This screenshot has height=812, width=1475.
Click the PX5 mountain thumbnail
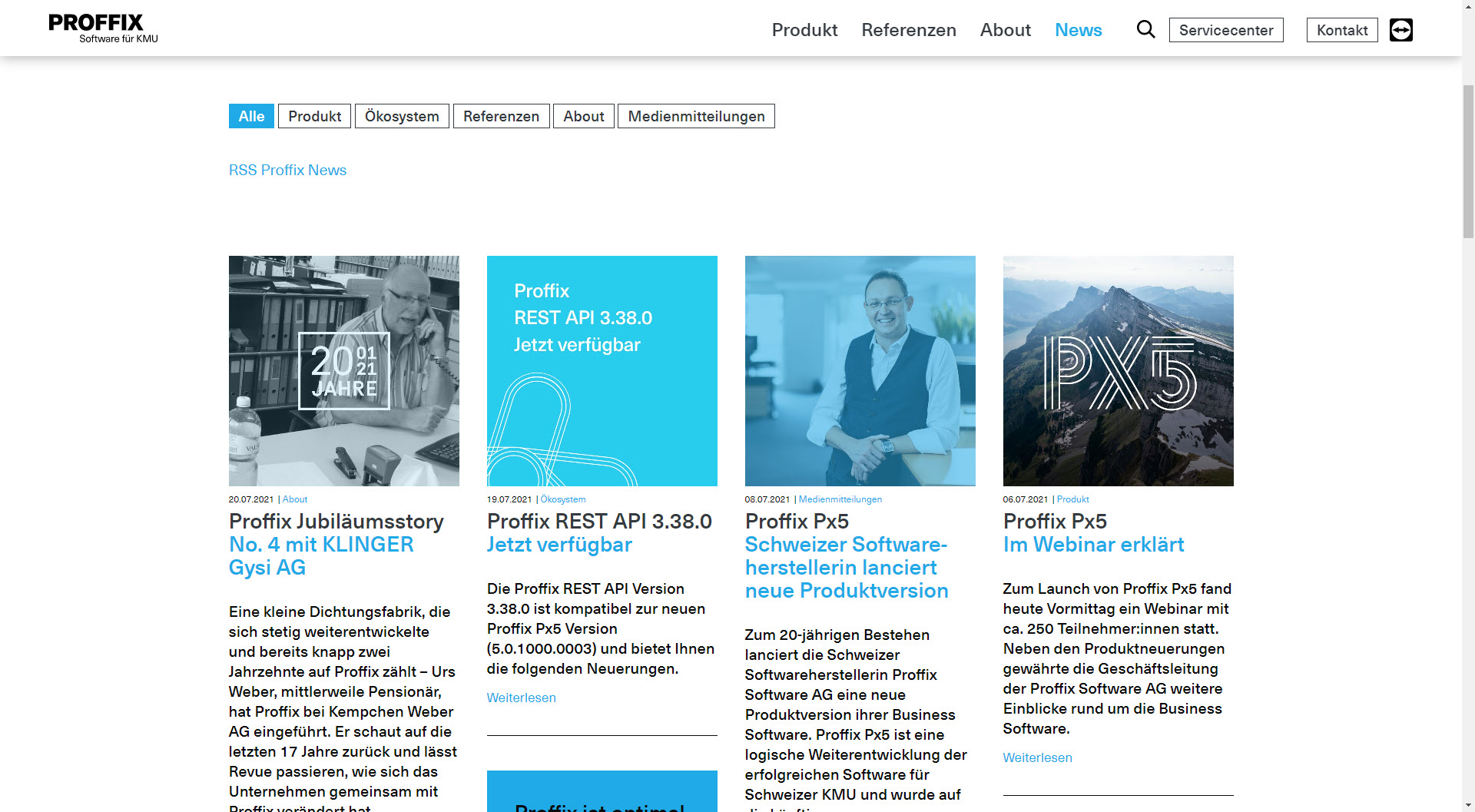coord(1118,370)
